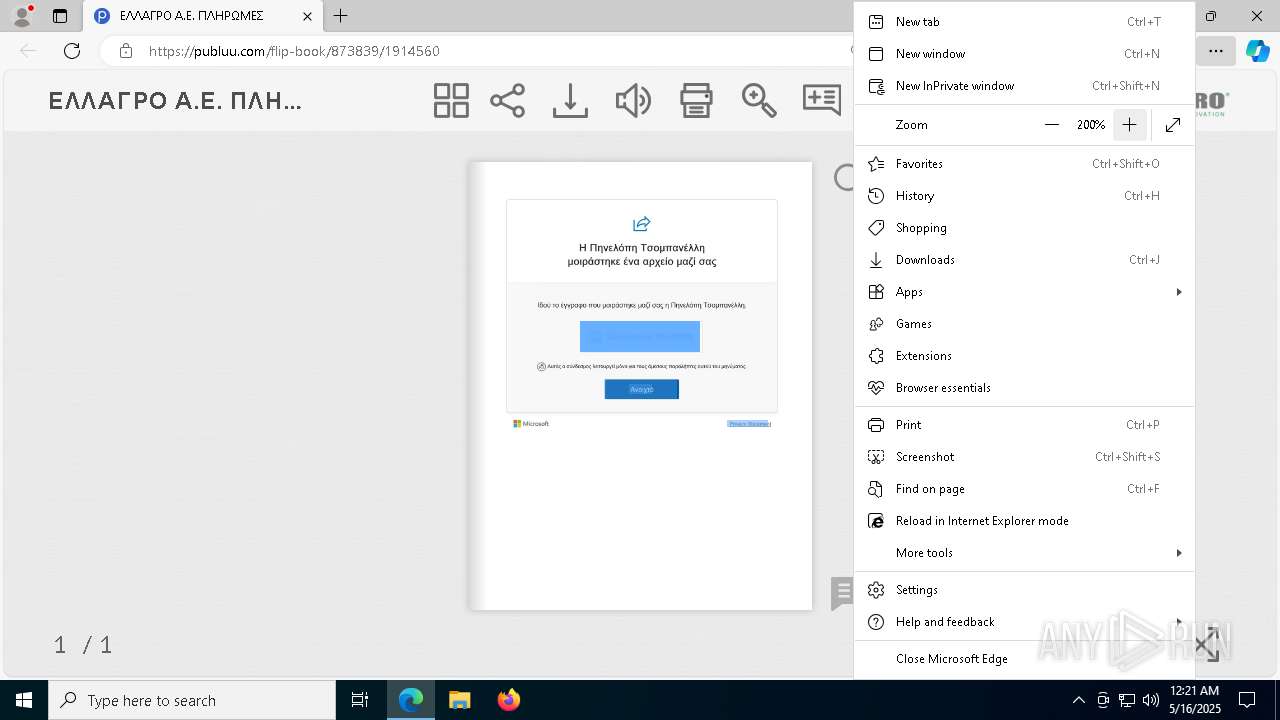Choose Screenshot from menu
This screenshot has width=1280, height=720.
pyautogui.click(x=1024, y=457)
